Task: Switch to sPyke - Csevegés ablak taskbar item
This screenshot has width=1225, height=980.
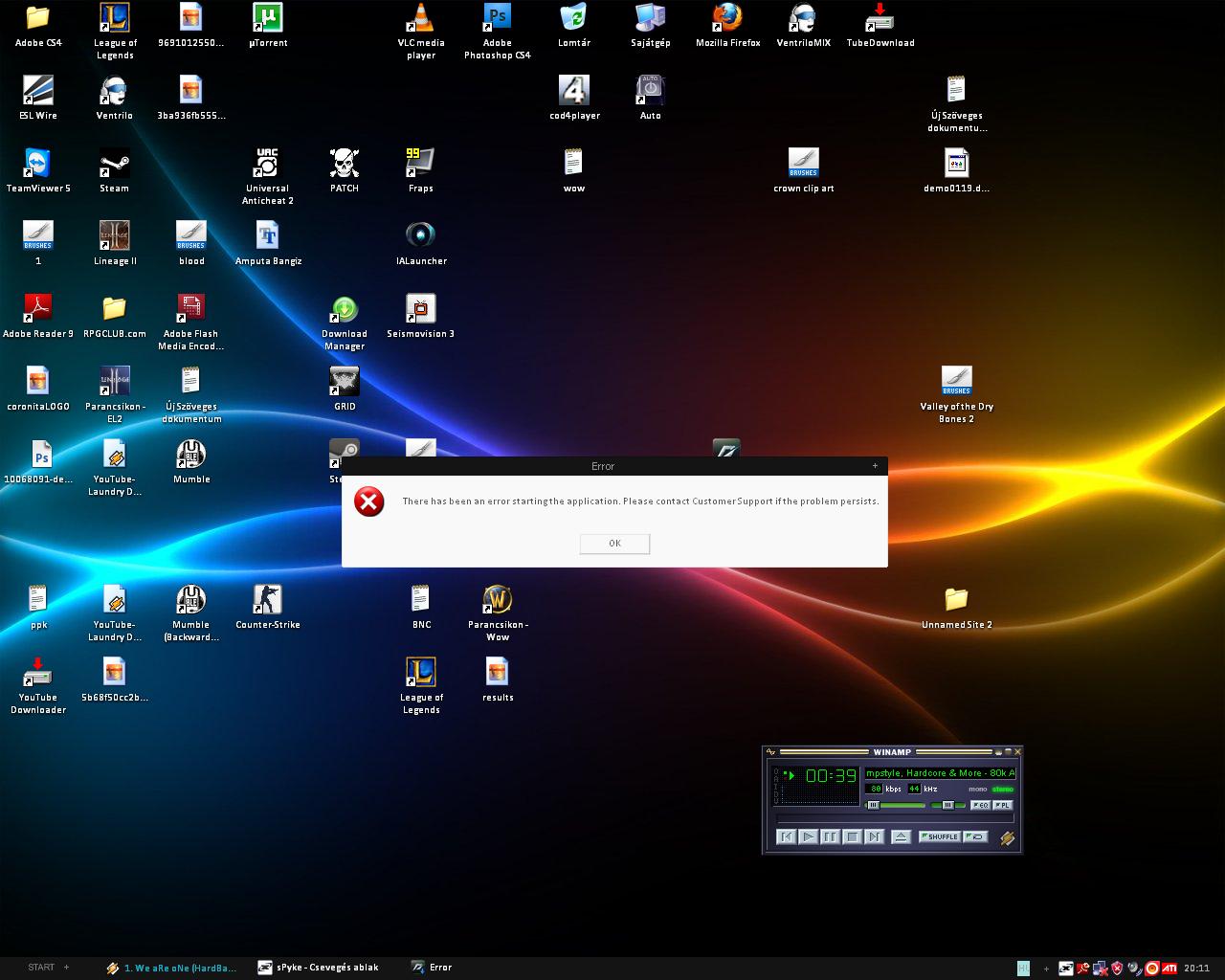Action: (x=318, y=968)
